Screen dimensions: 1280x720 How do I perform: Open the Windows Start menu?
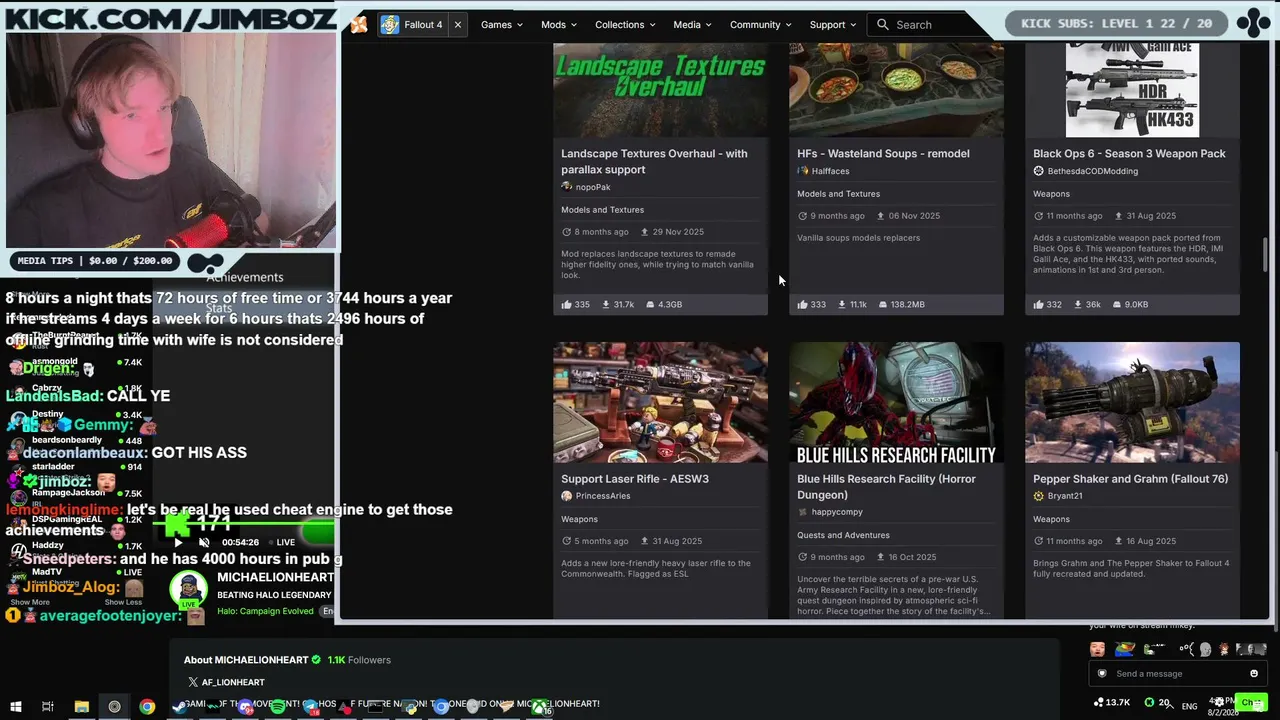pyautogui.click(x=16, y=706)
